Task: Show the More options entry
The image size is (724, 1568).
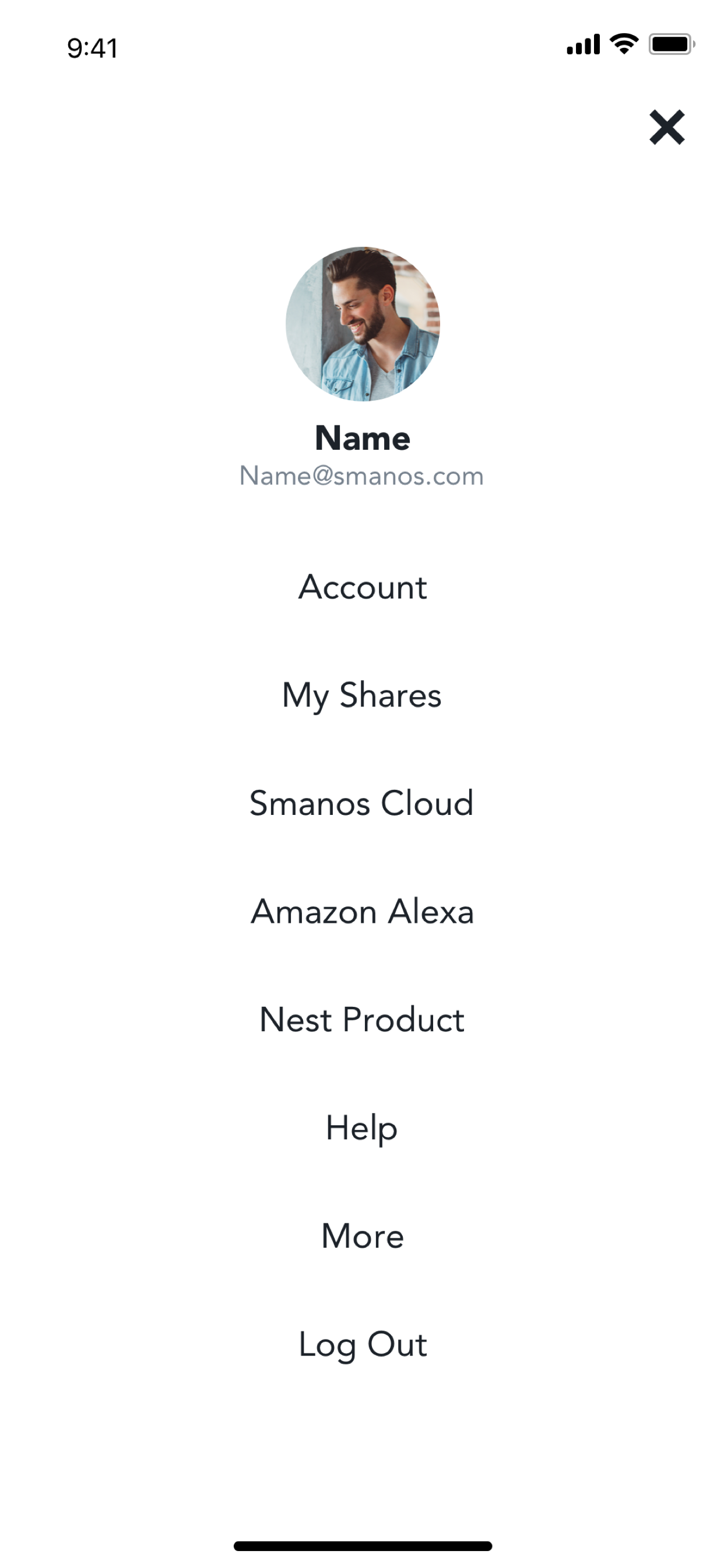Action: [363, 1235]
